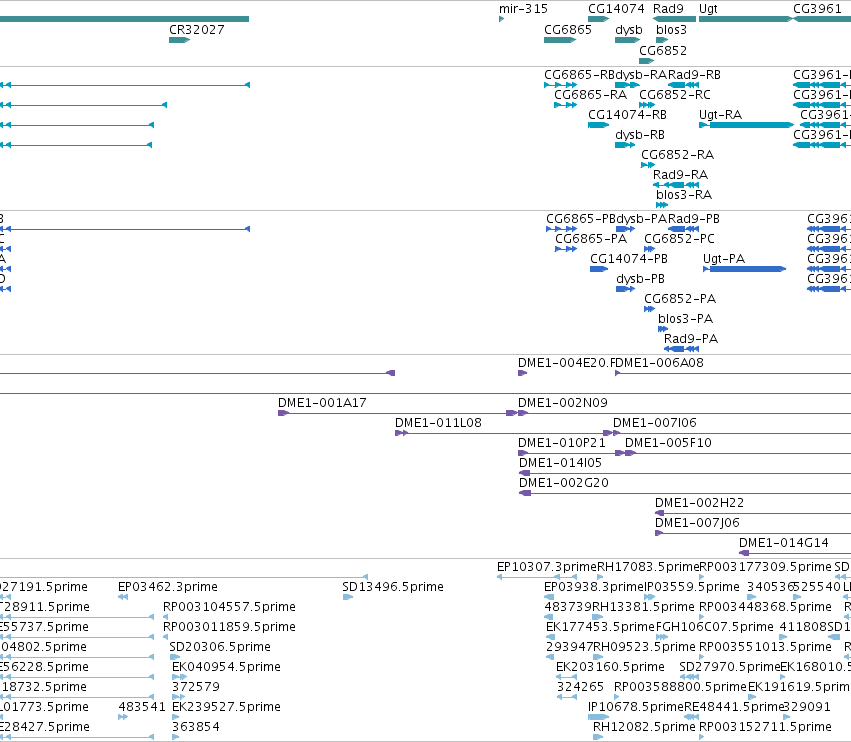The height and width of the screenshot is (742, 851).
Task: Click the blos3-RA transcript label
Action: (684, 194)
